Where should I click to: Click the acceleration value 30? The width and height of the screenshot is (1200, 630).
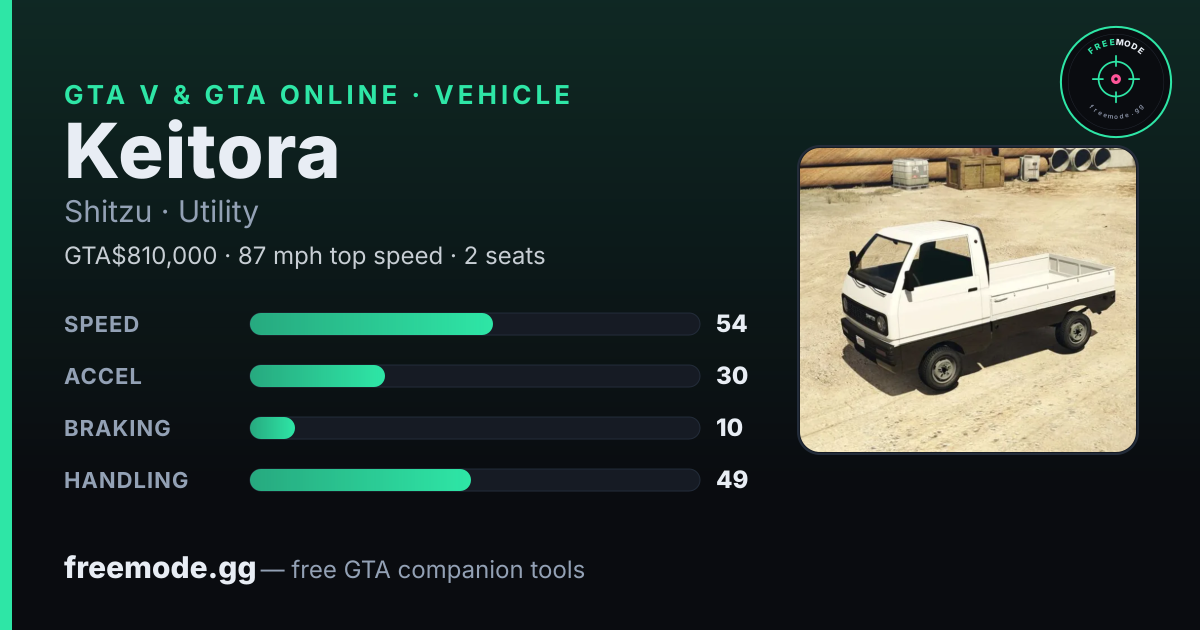point(732,376)
